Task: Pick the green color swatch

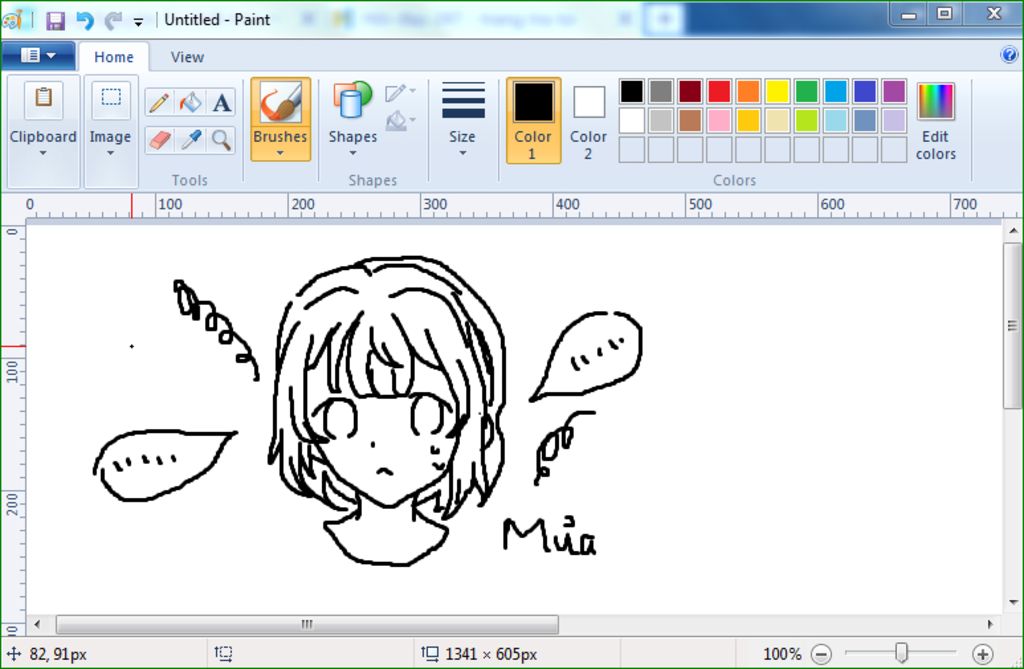Action: (807, 91)
